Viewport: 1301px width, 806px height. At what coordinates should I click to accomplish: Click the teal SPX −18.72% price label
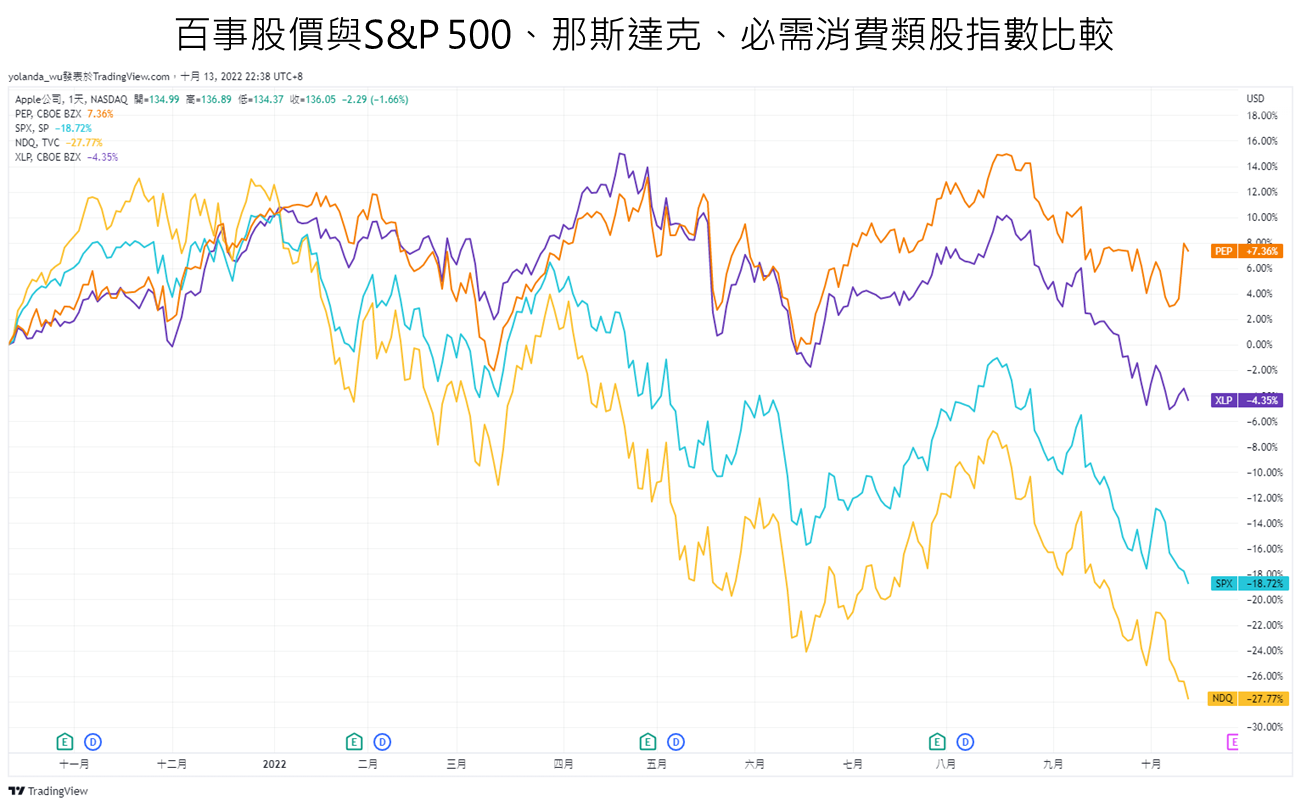click(x=1249, y=583)
